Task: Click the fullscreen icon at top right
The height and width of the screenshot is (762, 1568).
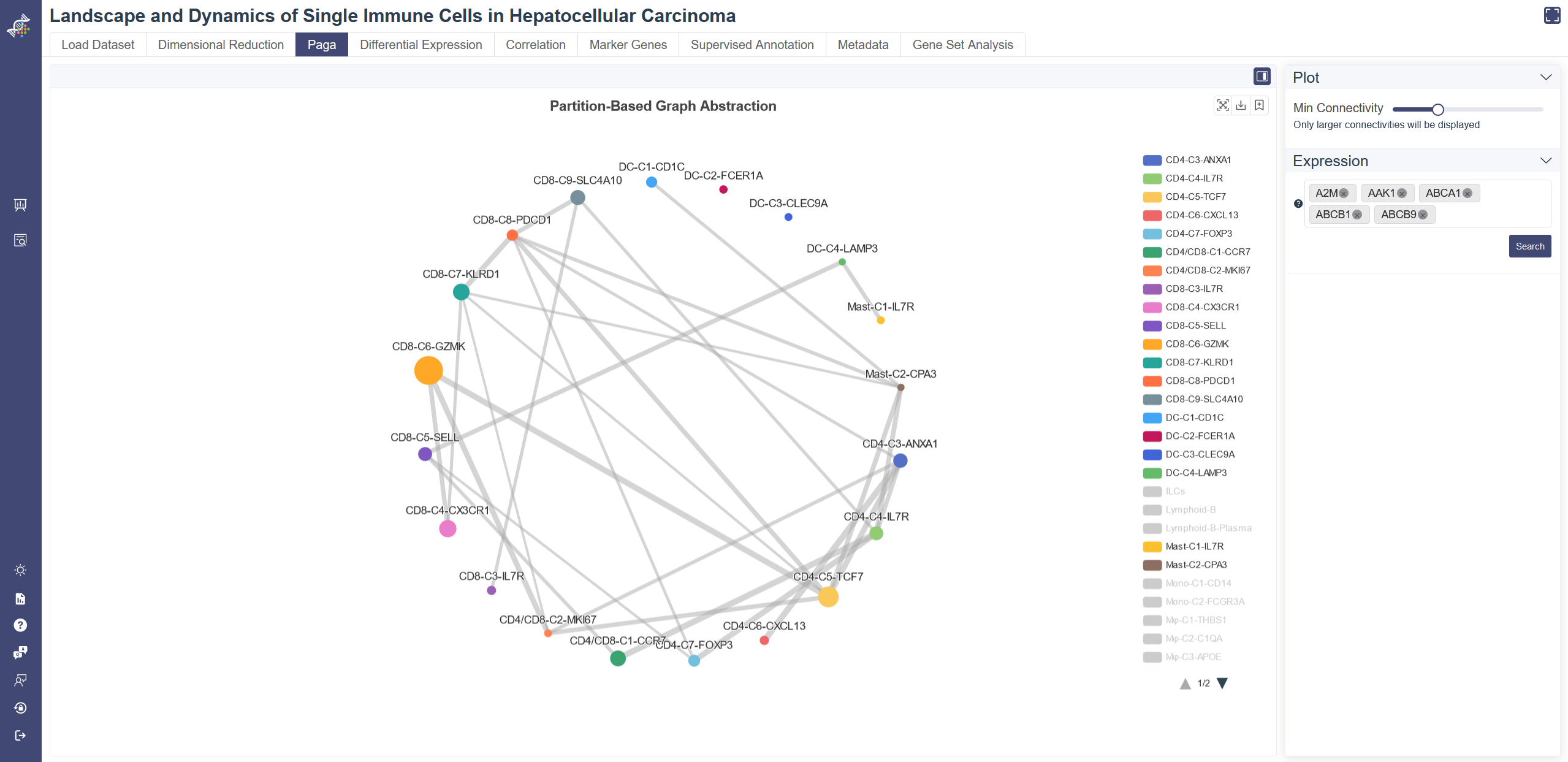Action: (x=1551, y=15)
